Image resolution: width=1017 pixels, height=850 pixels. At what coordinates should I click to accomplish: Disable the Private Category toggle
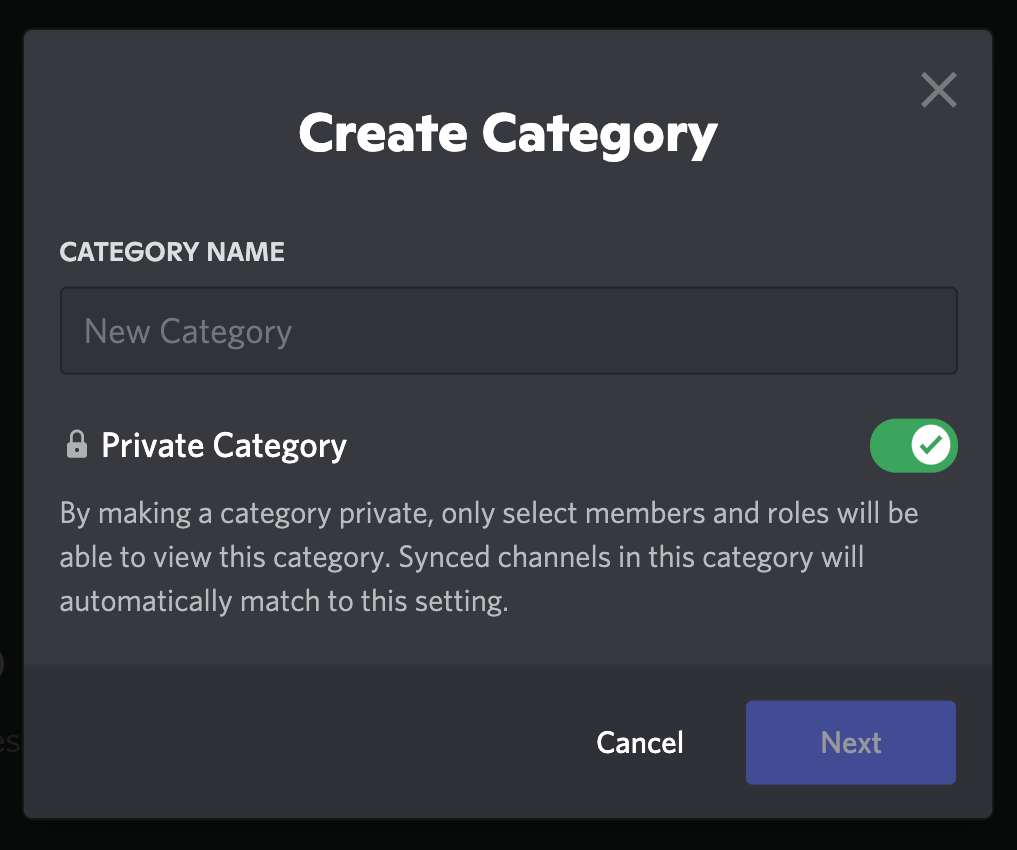[x=913, y=445]
